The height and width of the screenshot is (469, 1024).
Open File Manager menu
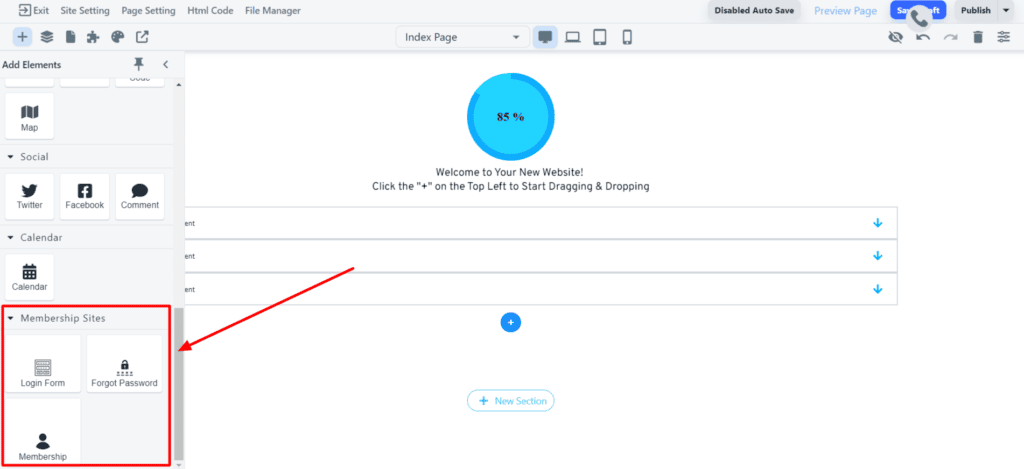[x=273, y=10]
